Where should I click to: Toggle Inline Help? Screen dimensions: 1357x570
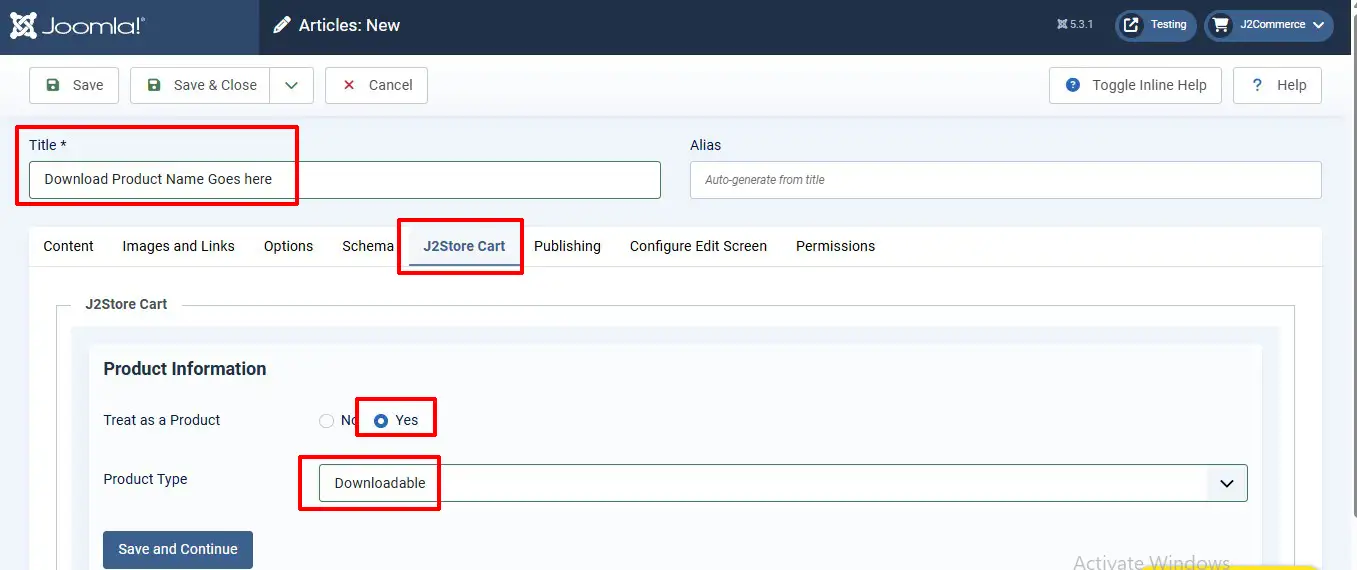point(1135,85)
